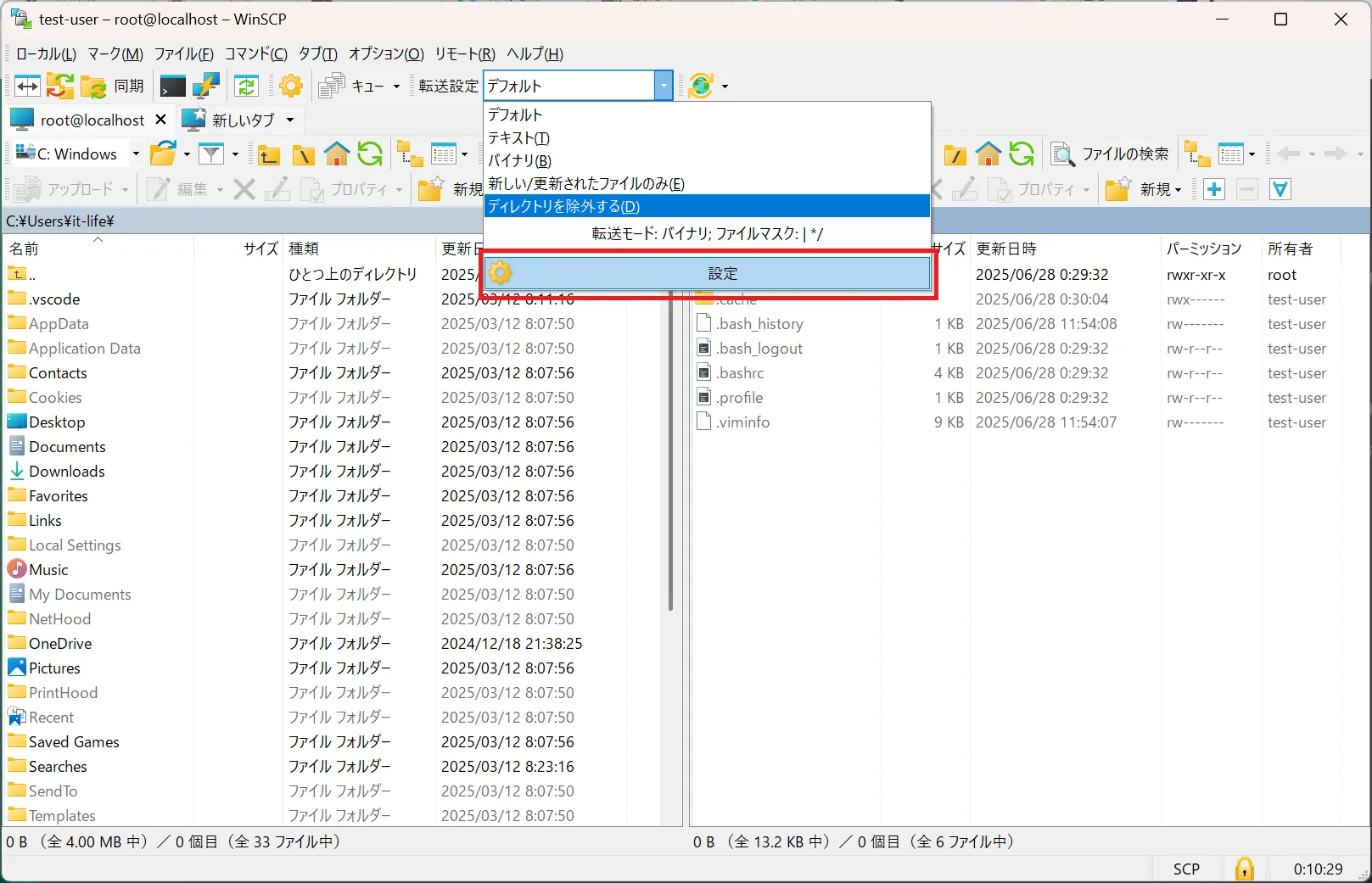Expand the remote view style dropdown arrow

click(x=1252, y=154)
